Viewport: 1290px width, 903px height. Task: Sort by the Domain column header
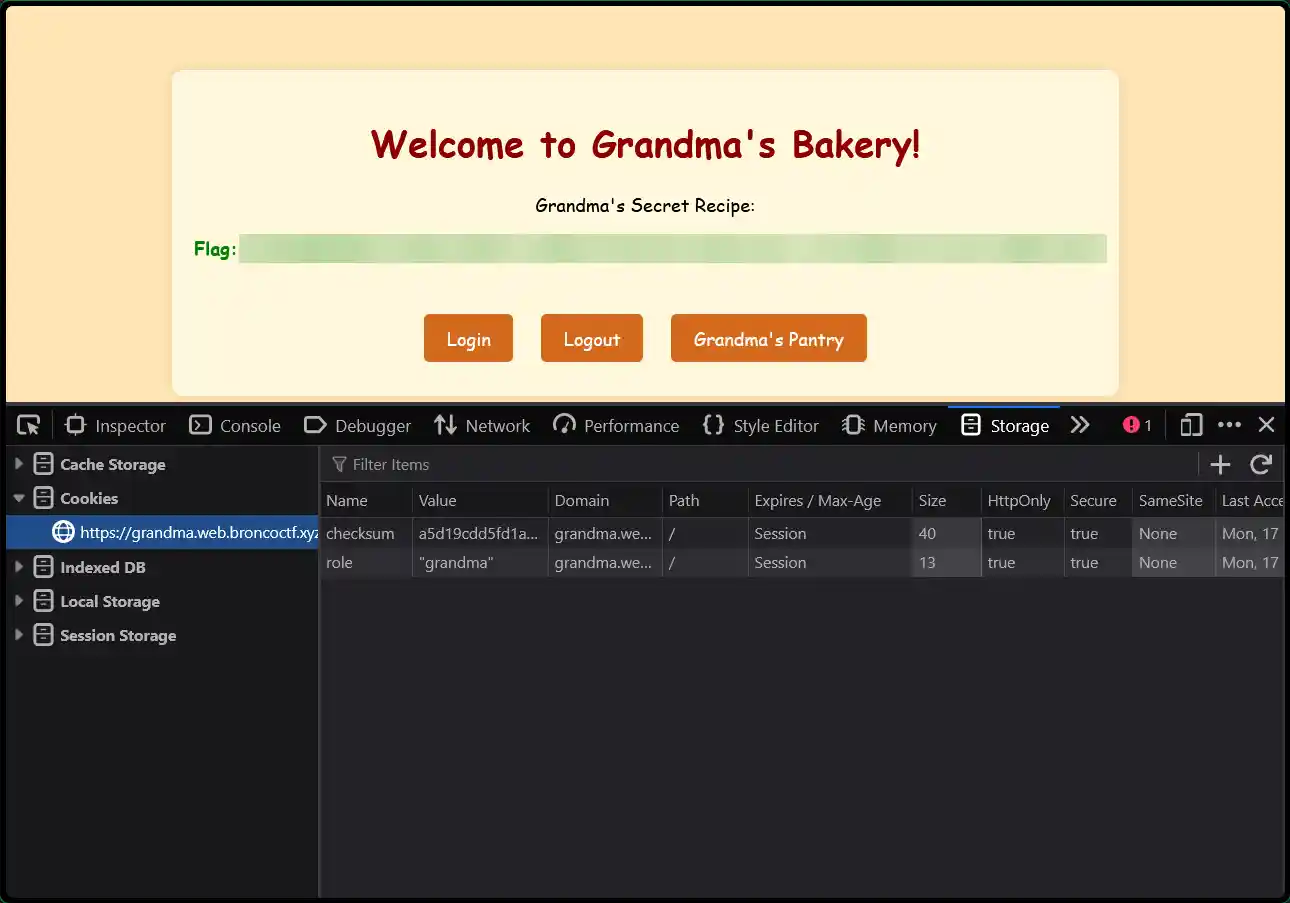[605, 501]
